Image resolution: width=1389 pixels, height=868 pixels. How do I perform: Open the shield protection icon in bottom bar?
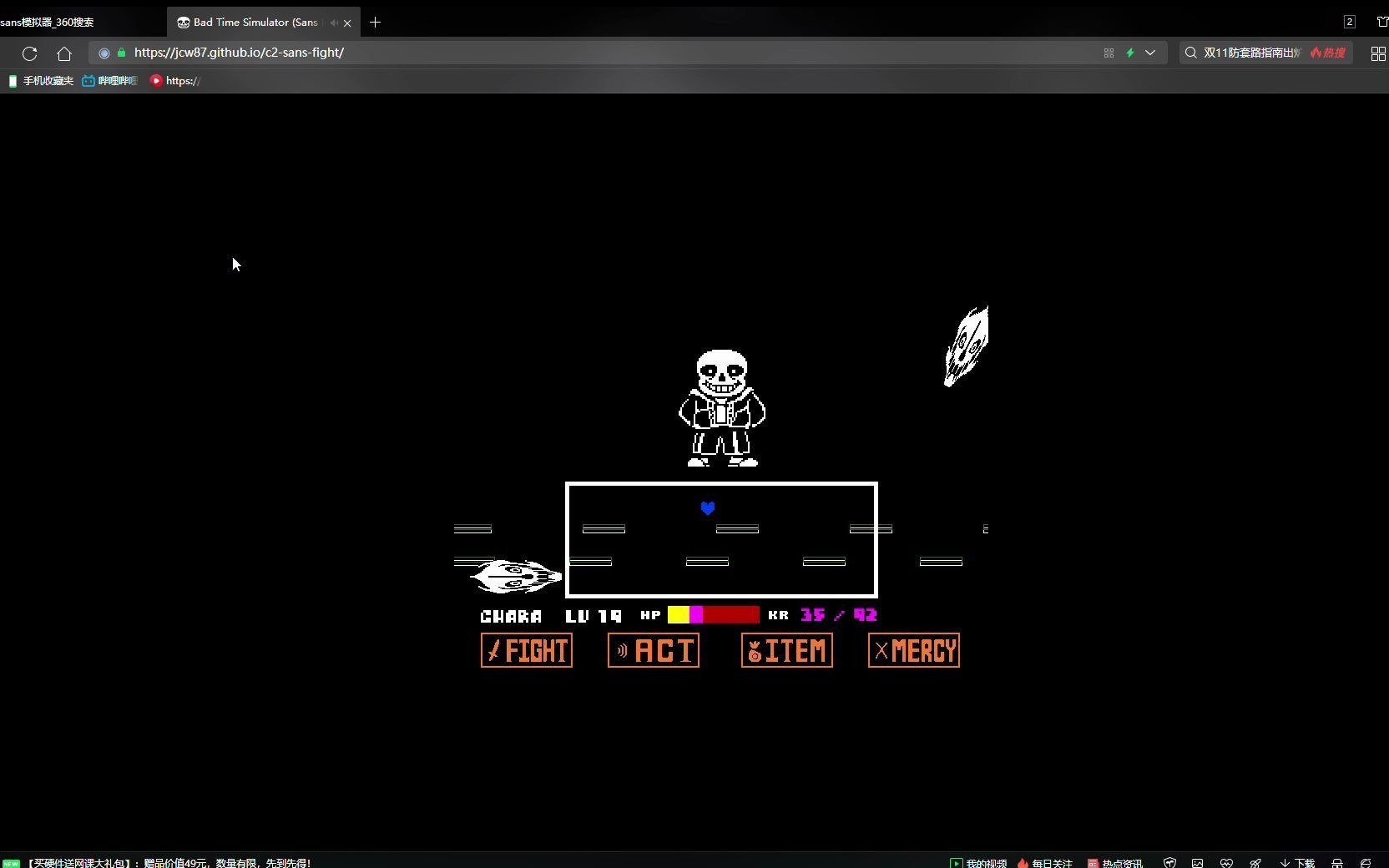1170,862
